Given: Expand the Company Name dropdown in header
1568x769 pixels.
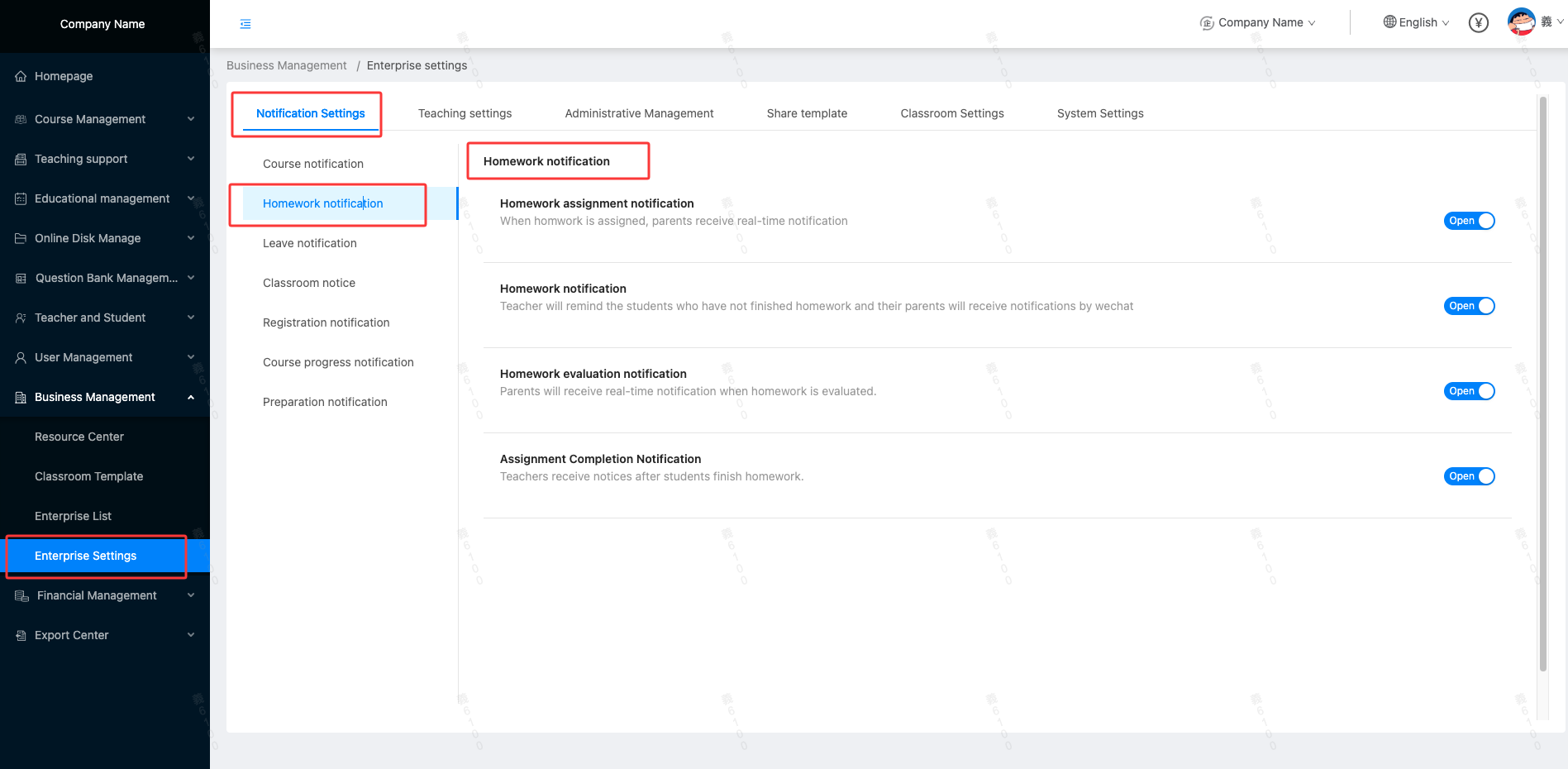Looking at the screenshot, I should click(1257, 22).
